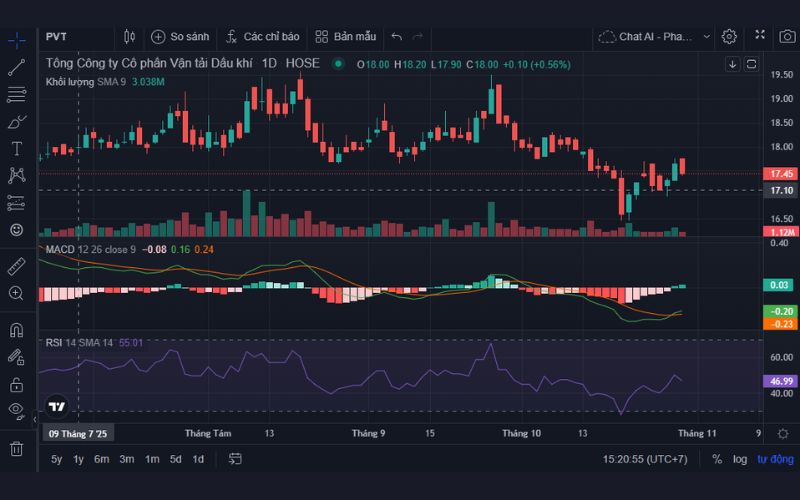The image size is (800, 500).
Task: Hide all drawings with eye icon
Action: click(x=16, y=410)
